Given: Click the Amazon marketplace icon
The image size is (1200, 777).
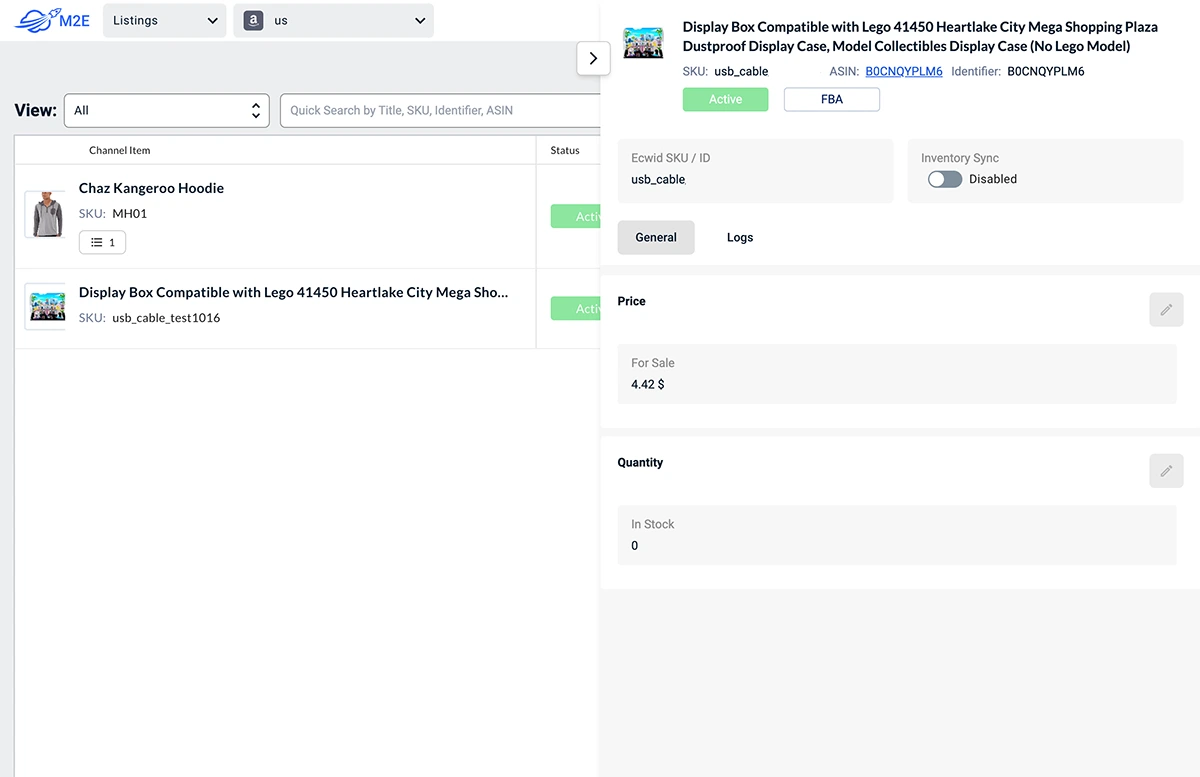Looking at the screenshot, I should click(x=253, y=21).
